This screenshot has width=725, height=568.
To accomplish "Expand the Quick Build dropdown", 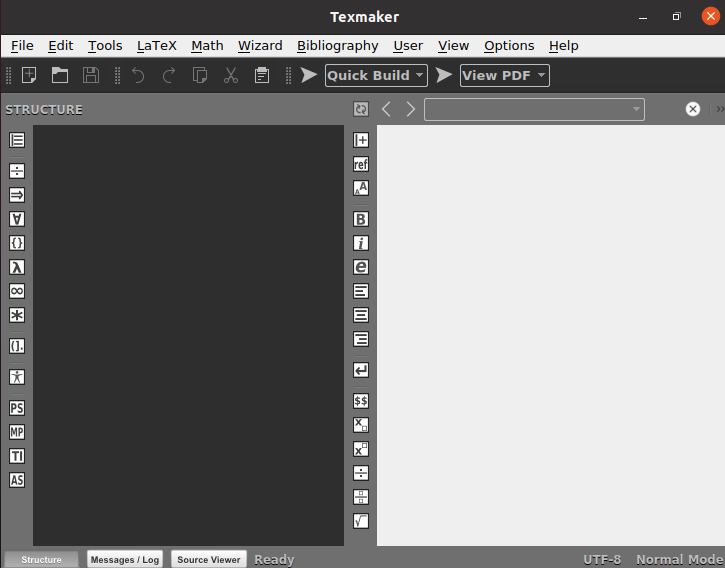I will pyautogui.click(x=376, y=75).
